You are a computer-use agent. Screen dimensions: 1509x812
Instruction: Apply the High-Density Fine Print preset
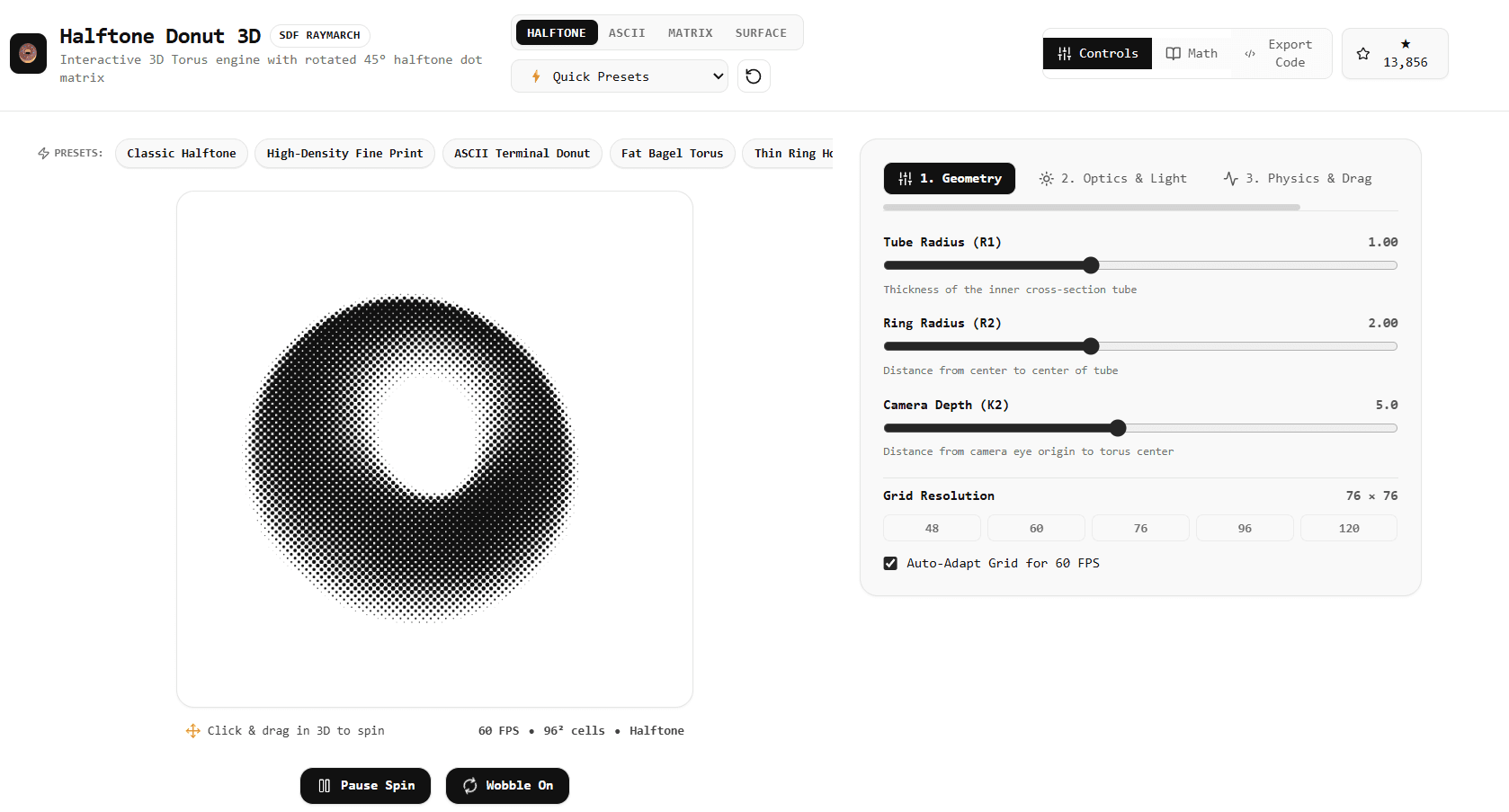coord(344,154)
